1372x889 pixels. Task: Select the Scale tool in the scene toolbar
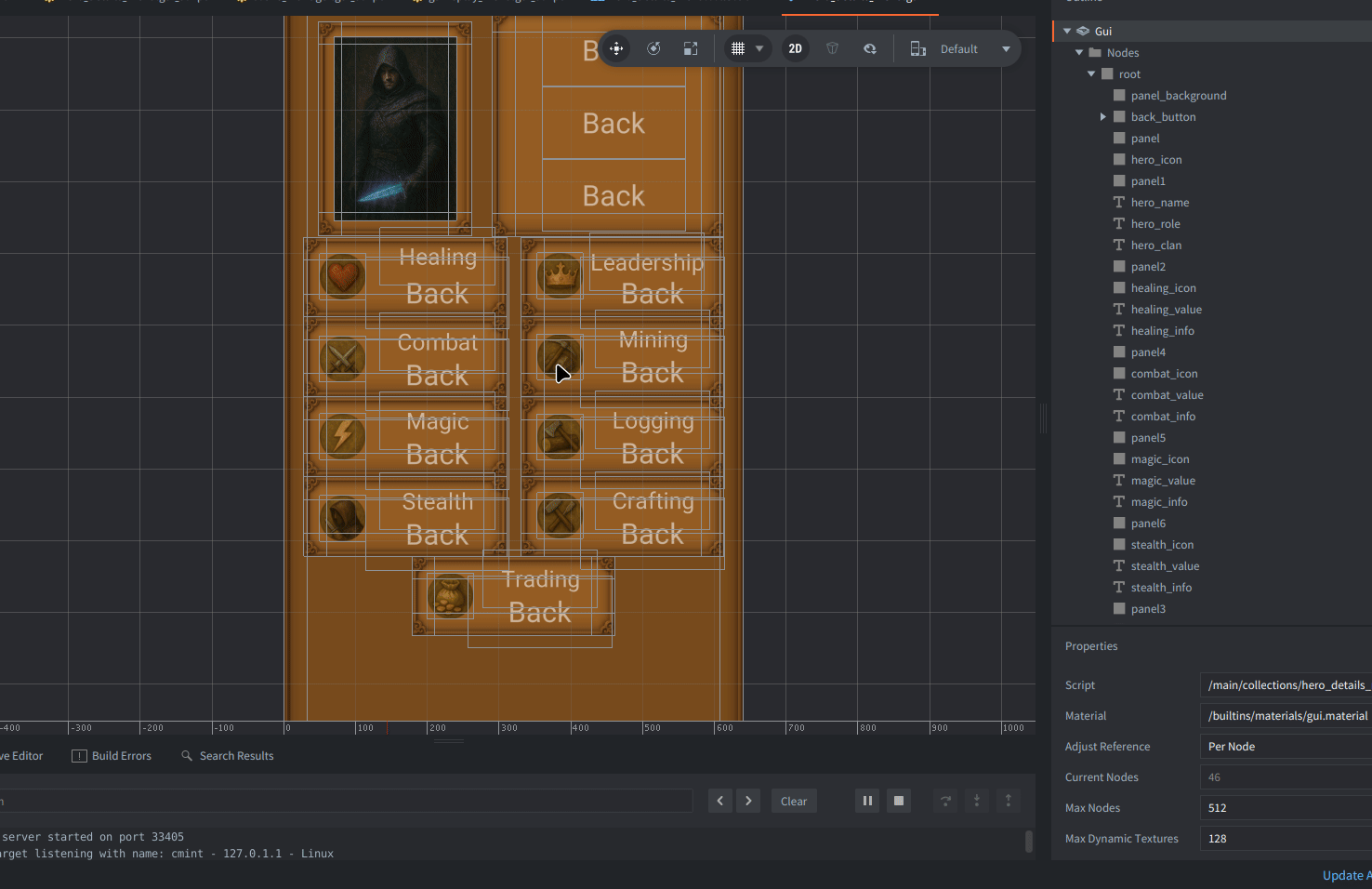[691, 48]
